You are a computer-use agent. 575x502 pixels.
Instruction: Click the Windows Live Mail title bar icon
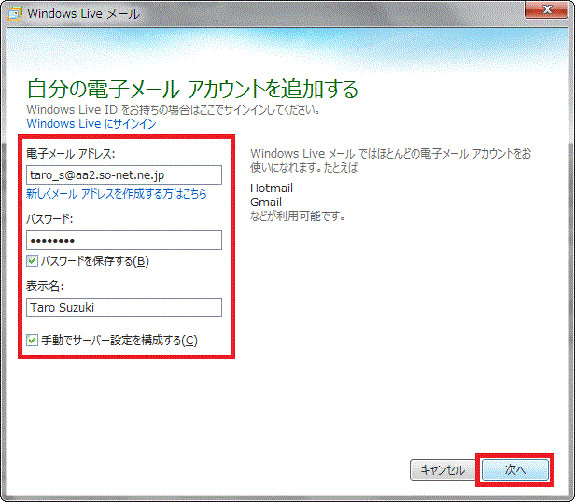(x=14, y=14)
